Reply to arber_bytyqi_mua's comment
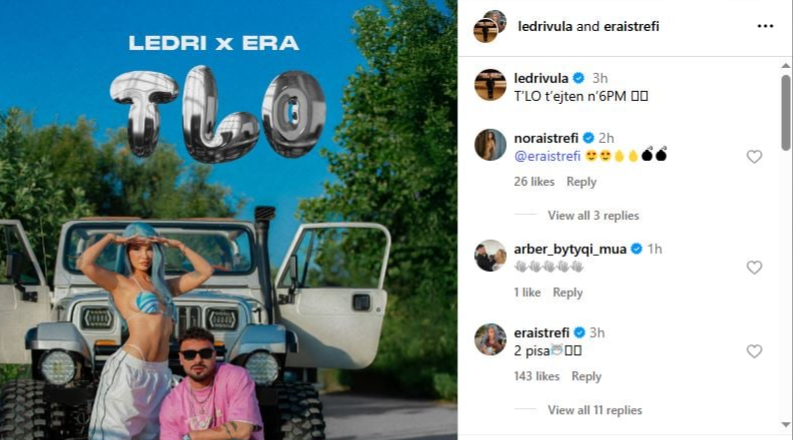This screenshot has height=440, width=793. pos(567,293)
